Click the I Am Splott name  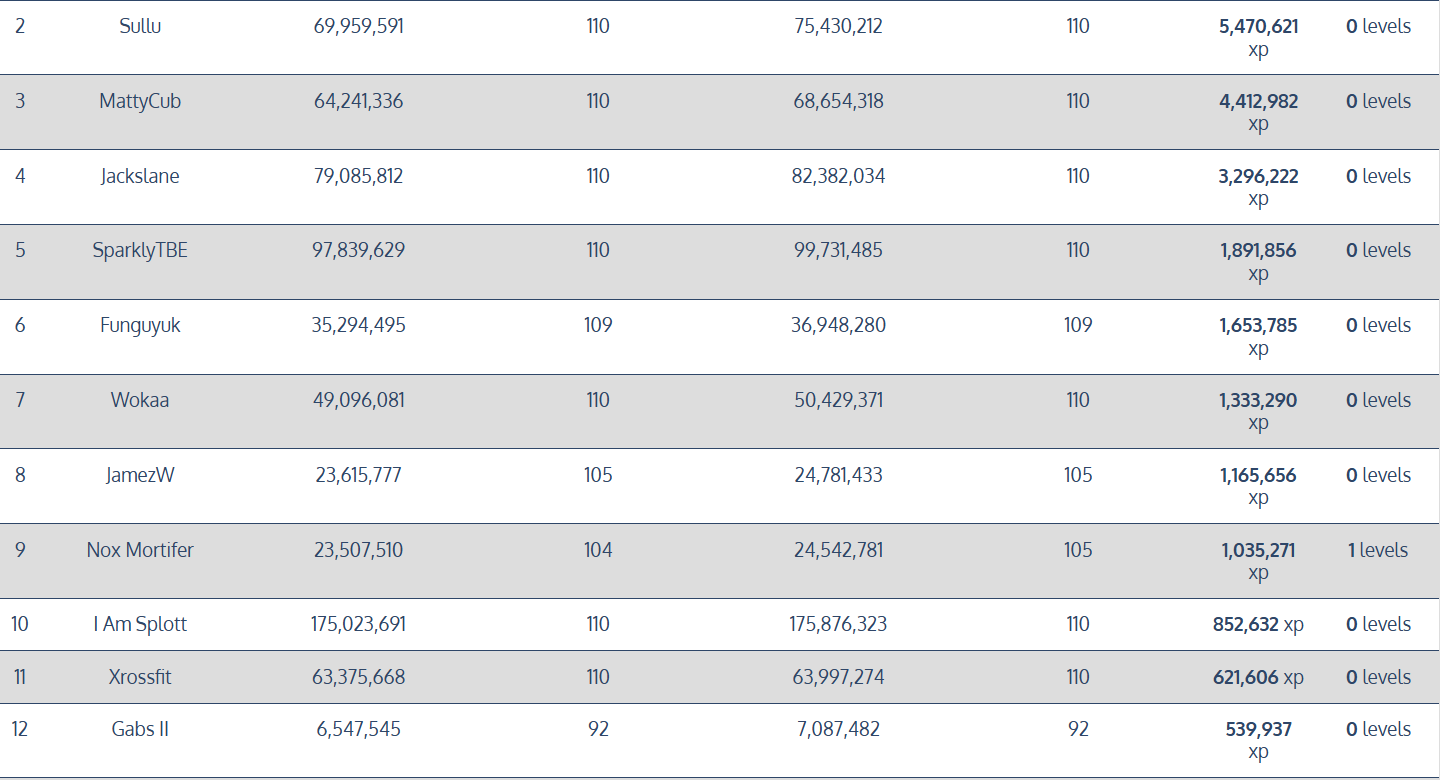tap(140, 625)
